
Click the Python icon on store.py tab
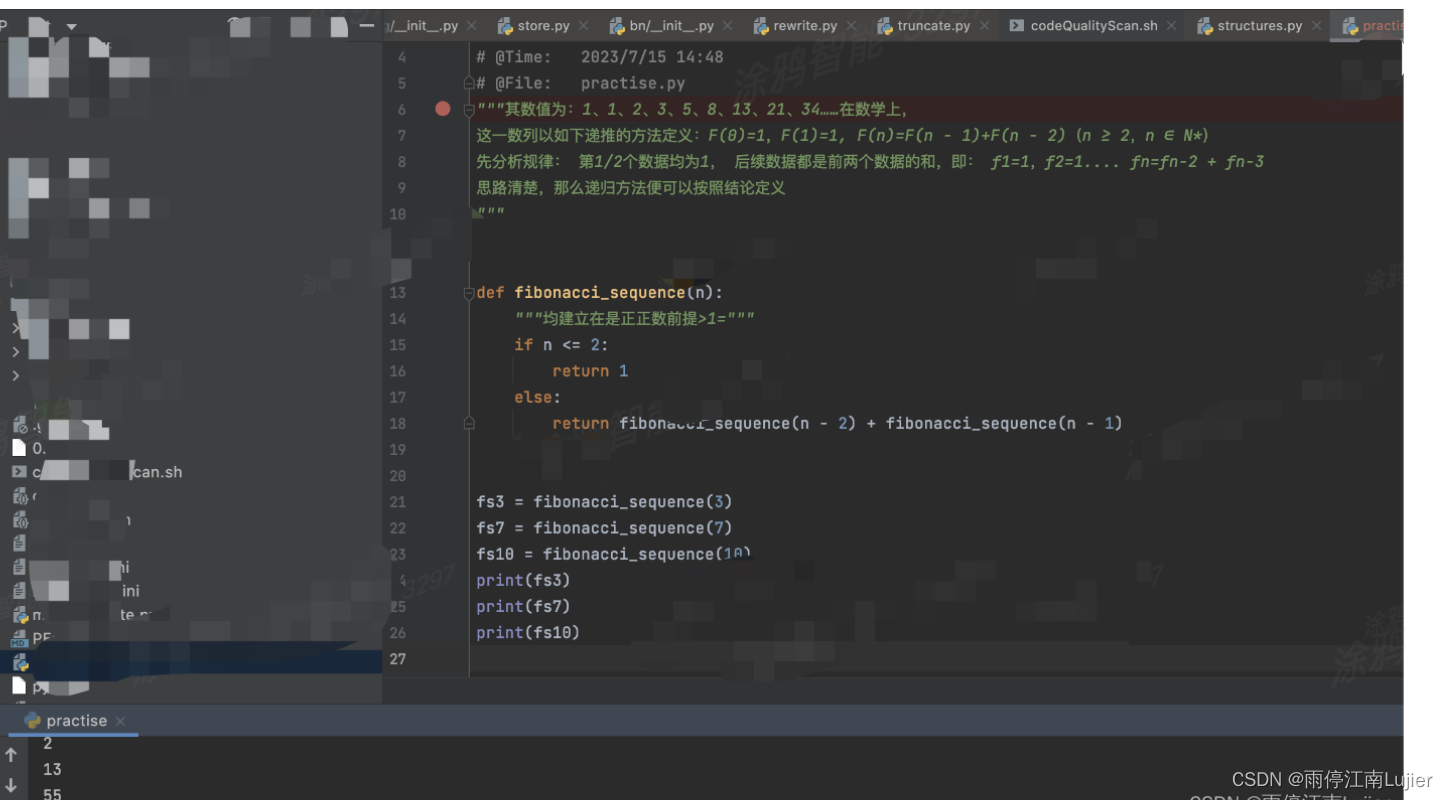505,26
